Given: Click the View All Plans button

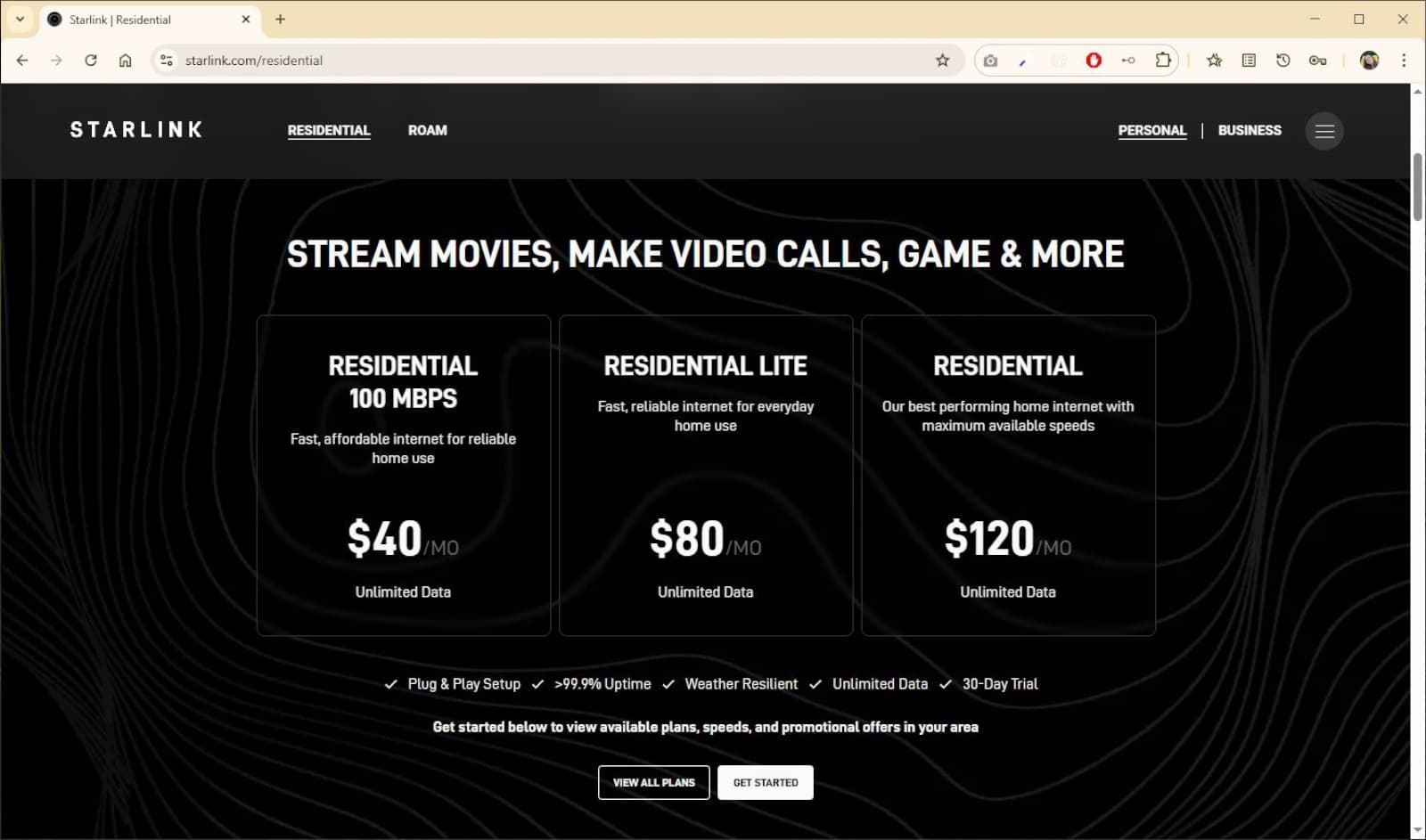Looking at the screenshot, I should click(653, 782).
